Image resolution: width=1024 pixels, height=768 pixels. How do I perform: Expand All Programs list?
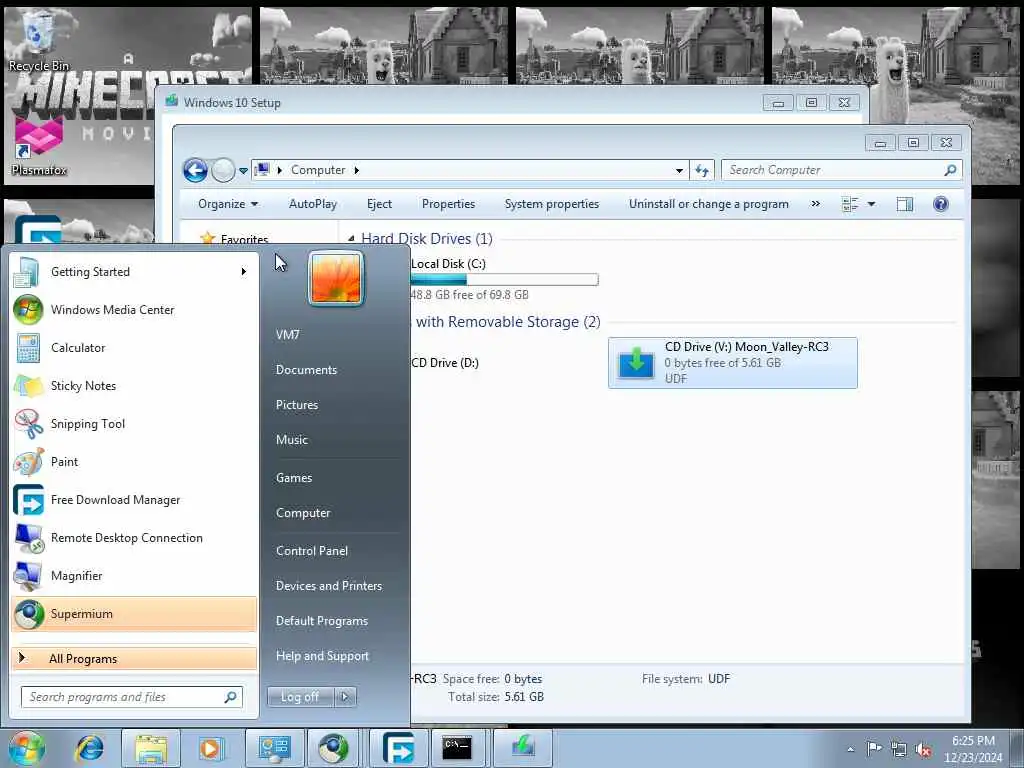tap(134, 658)
